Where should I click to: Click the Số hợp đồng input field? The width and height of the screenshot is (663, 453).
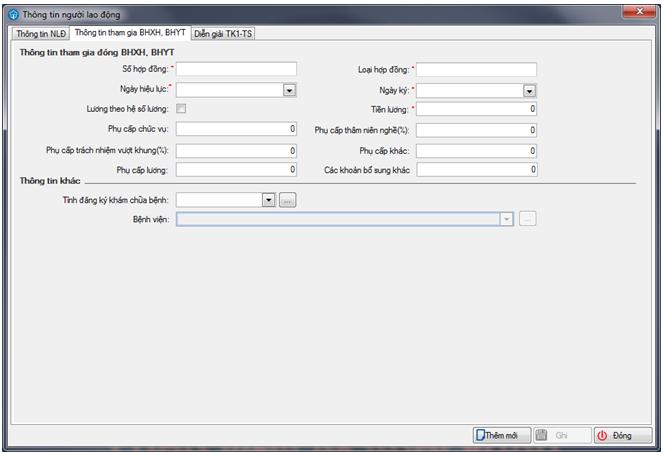pyautogui.click(x=236, y=69)
